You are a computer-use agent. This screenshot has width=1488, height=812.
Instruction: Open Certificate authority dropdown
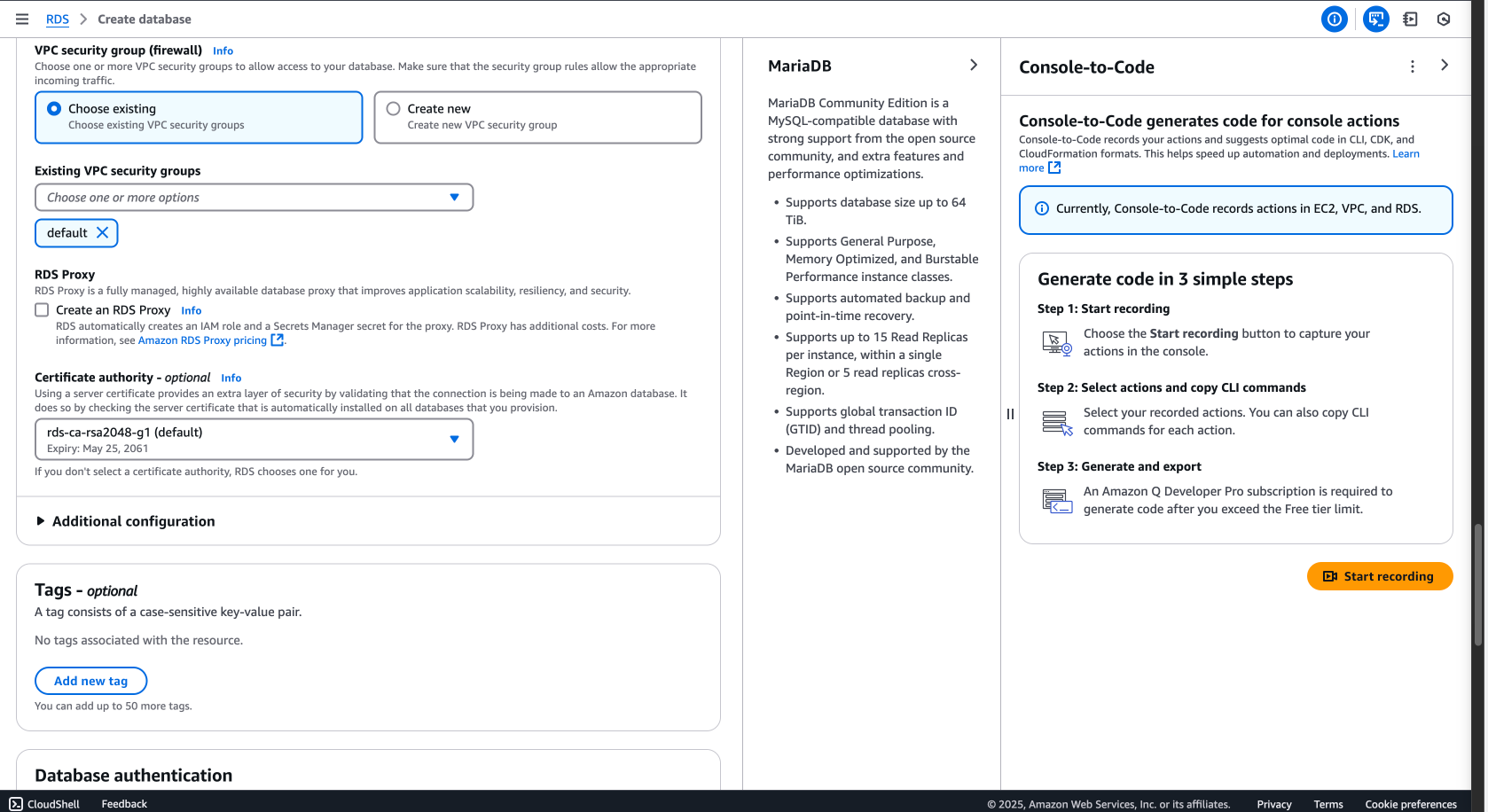pos(254,440)
